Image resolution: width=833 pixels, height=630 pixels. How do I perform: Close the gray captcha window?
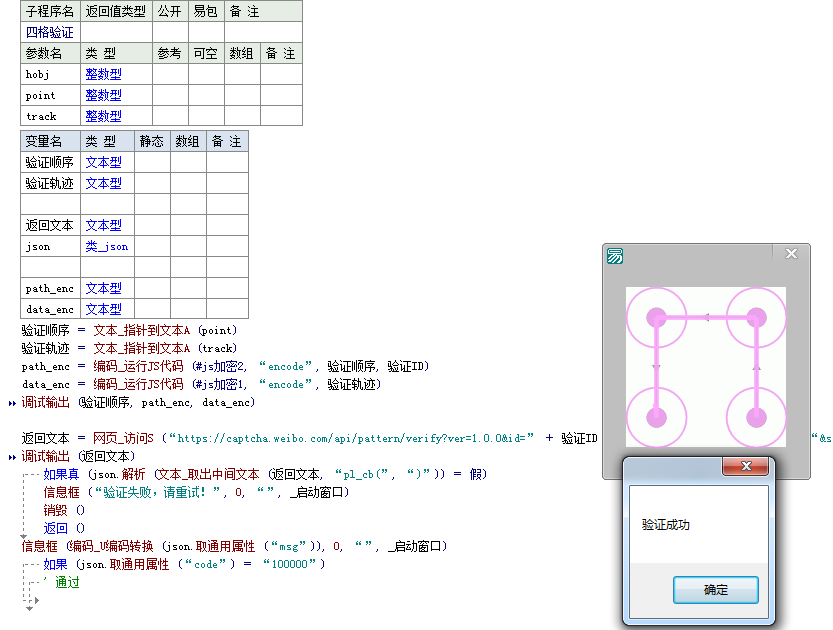tap(791, 254)
